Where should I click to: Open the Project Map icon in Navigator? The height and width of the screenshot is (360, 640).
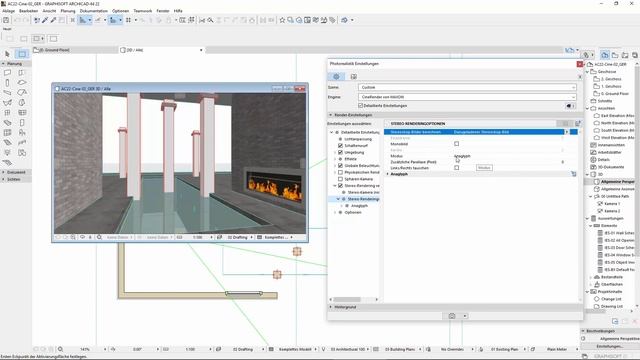coord(605,55)
